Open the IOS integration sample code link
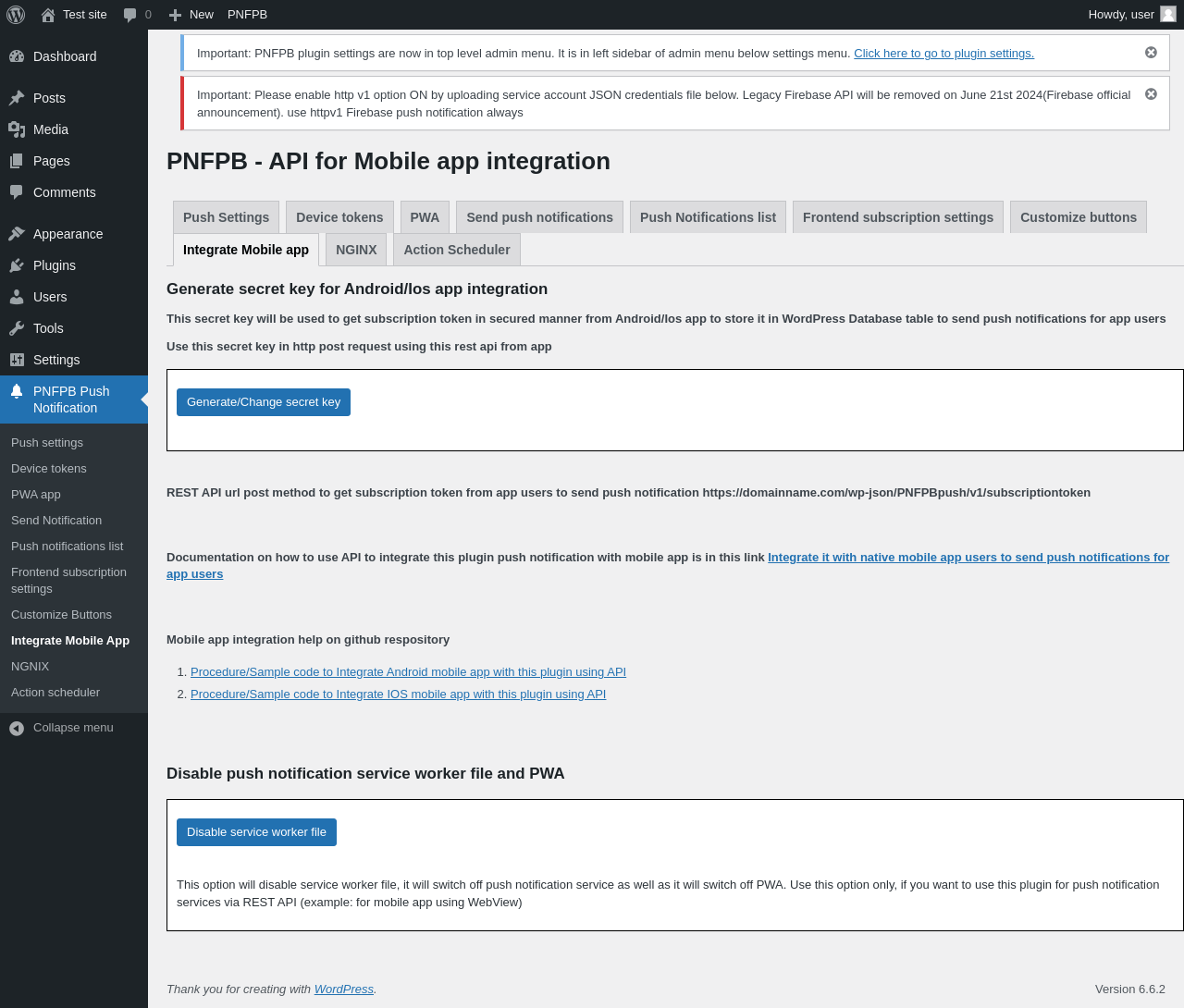 tap(398, 695)
